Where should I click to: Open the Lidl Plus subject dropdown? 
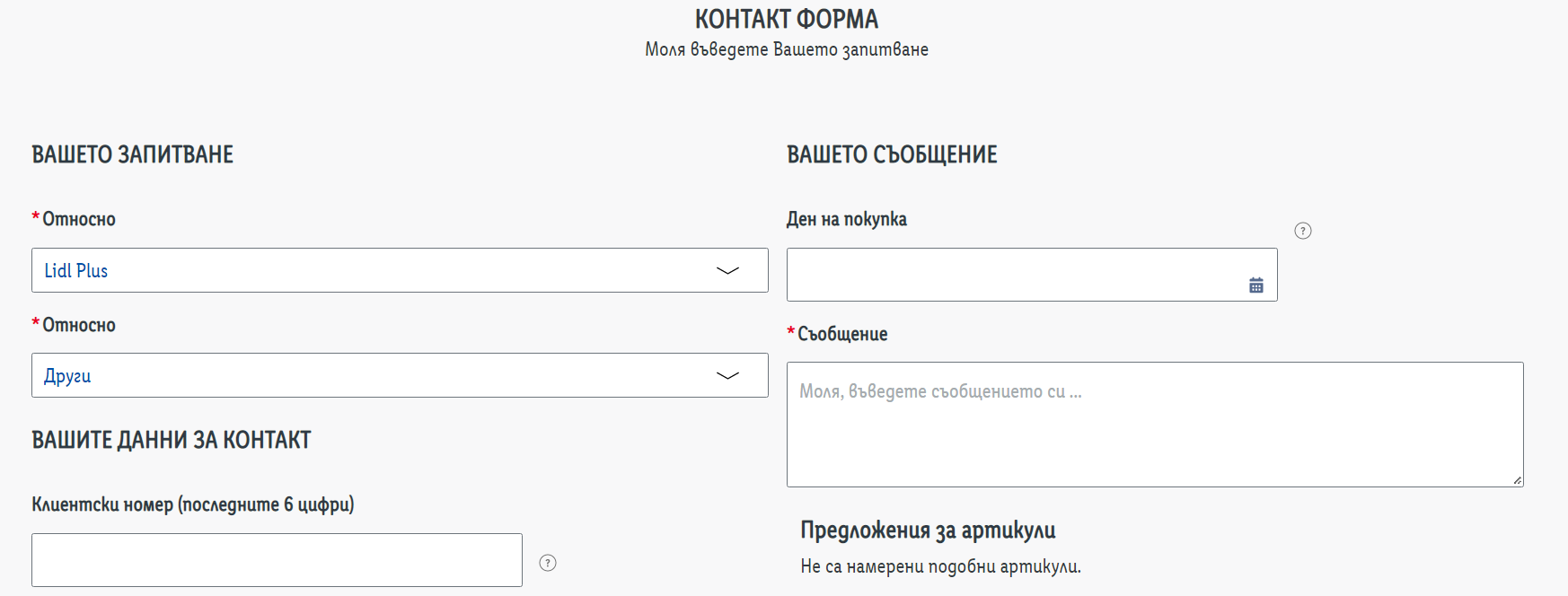377,270
